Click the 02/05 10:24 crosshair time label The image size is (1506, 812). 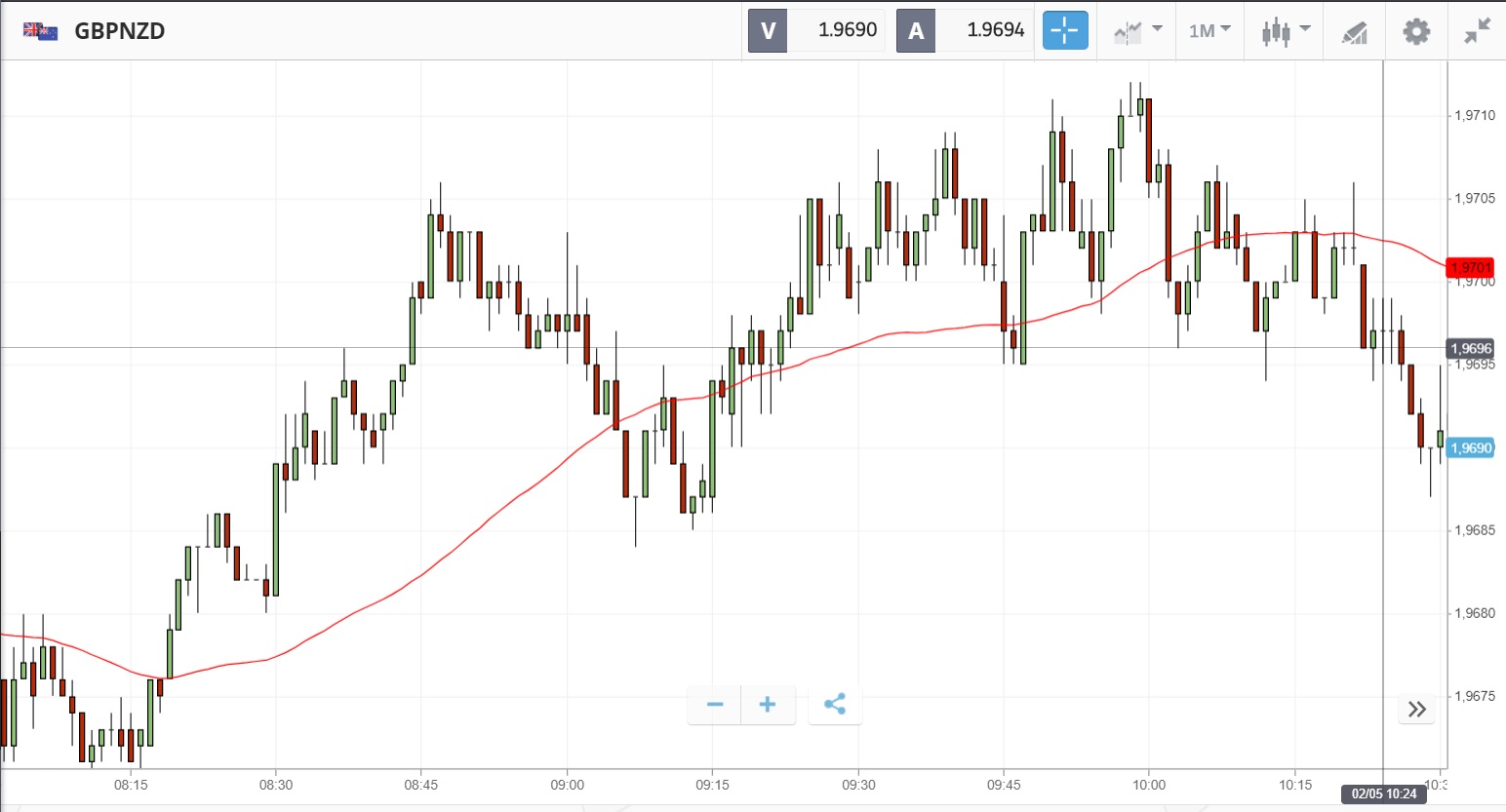[1383, 794]
